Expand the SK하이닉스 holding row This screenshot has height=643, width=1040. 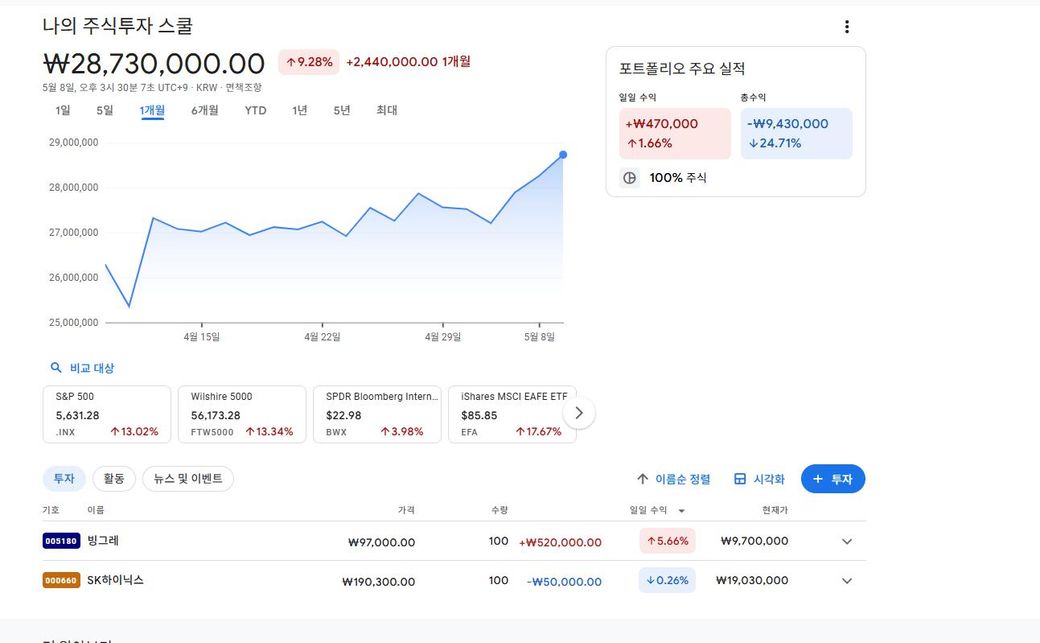pos(846,581)
